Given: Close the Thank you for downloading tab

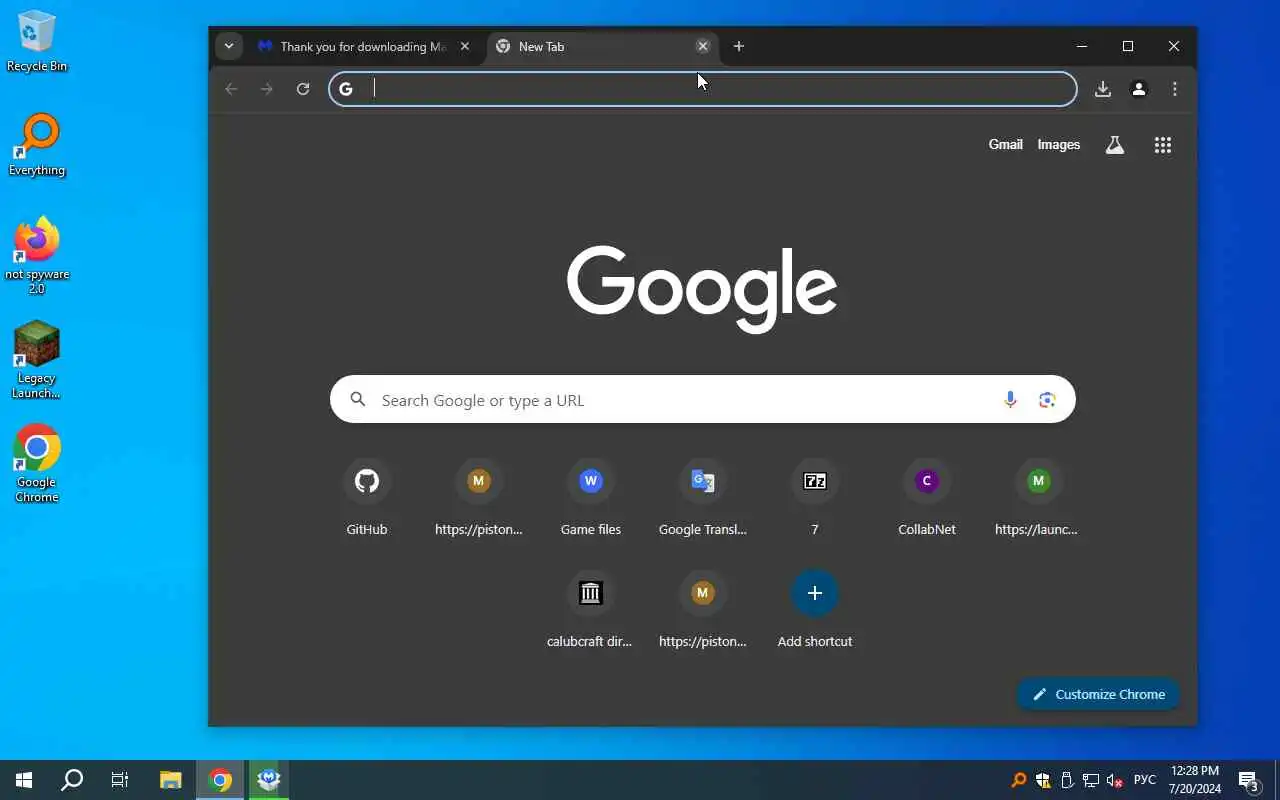Looking at the screenshot, I should tap(465, 46).
